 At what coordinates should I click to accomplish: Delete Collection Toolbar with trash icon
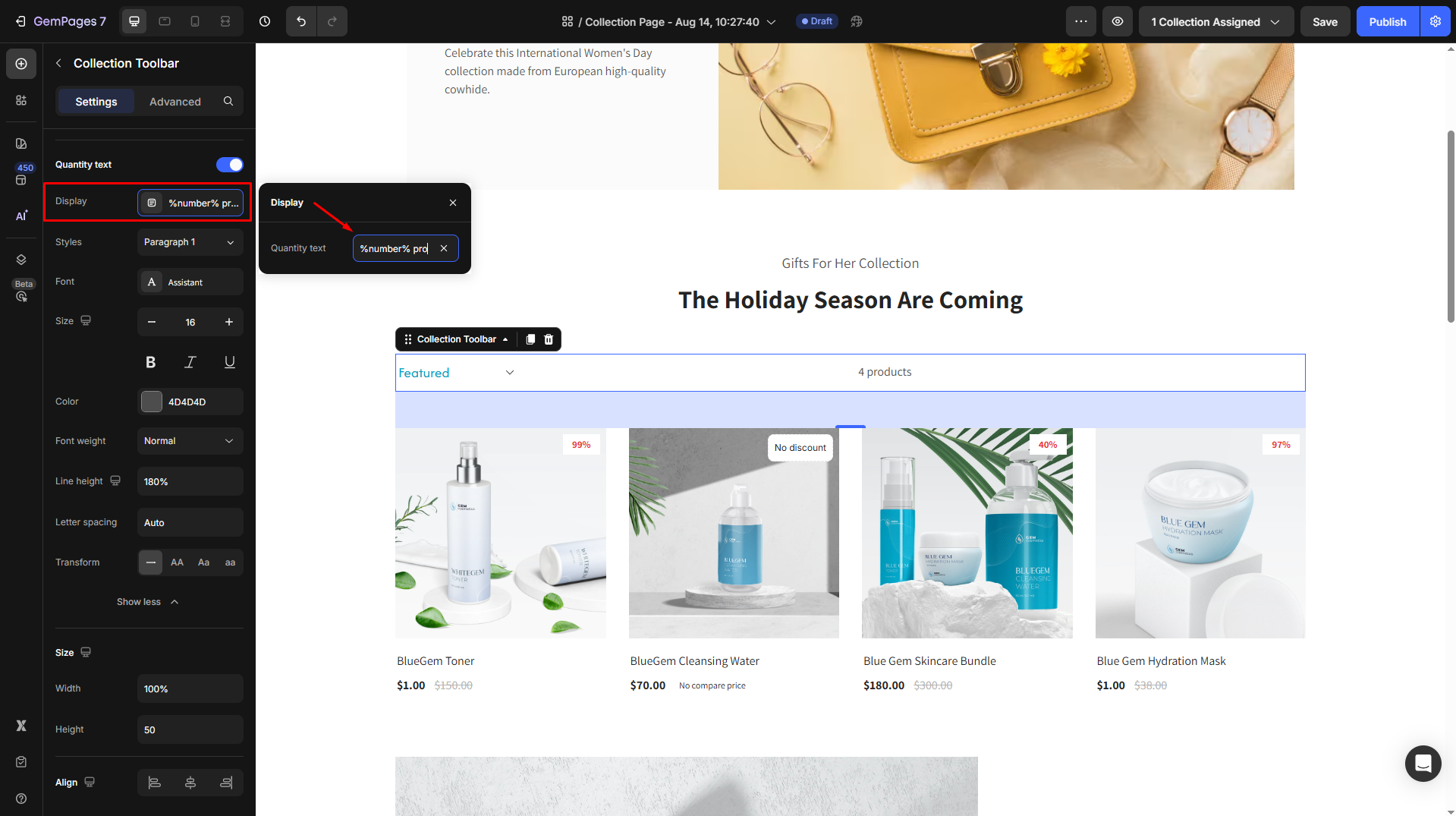tap(549, 339)
